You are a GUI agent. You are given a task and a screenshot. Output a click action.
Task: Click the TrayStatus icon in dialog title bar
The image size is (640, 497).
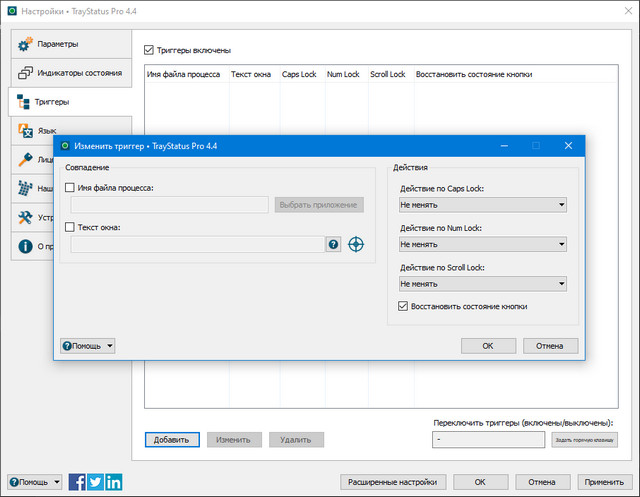pyautogui.click(x=67, y=146)
